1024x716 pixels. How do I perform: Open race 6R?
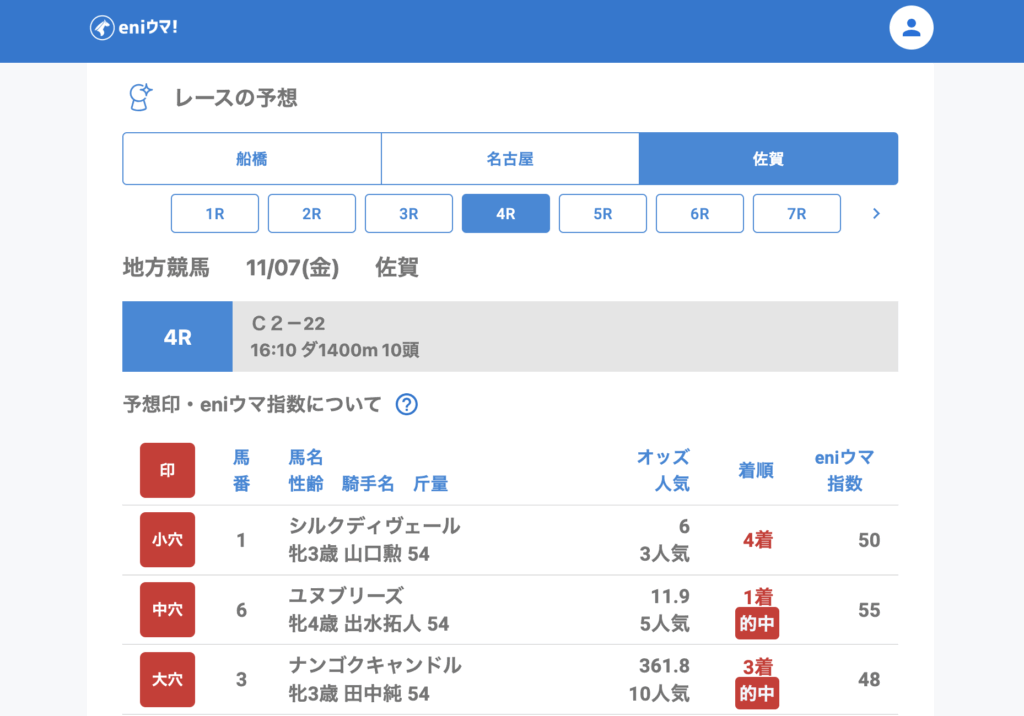700,214
